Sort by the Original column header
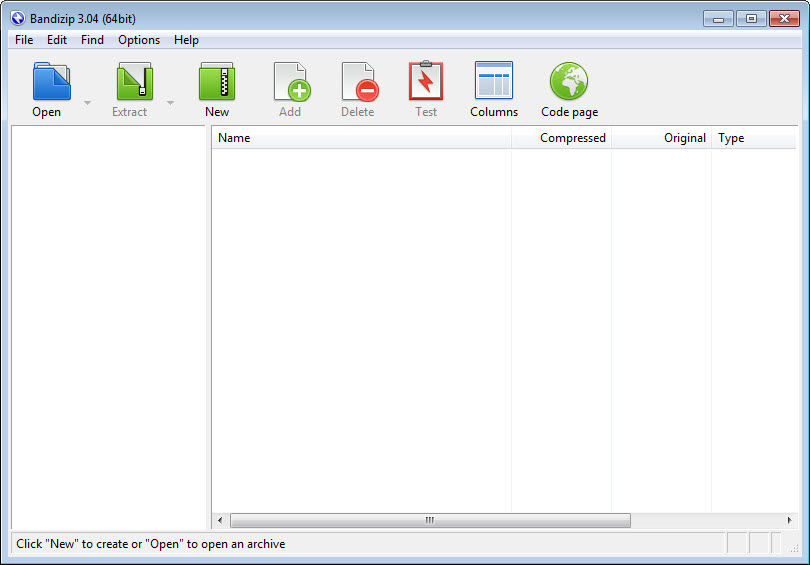This screenshot has height=565, width=810. pyautogui.click(x=661, y=138)
